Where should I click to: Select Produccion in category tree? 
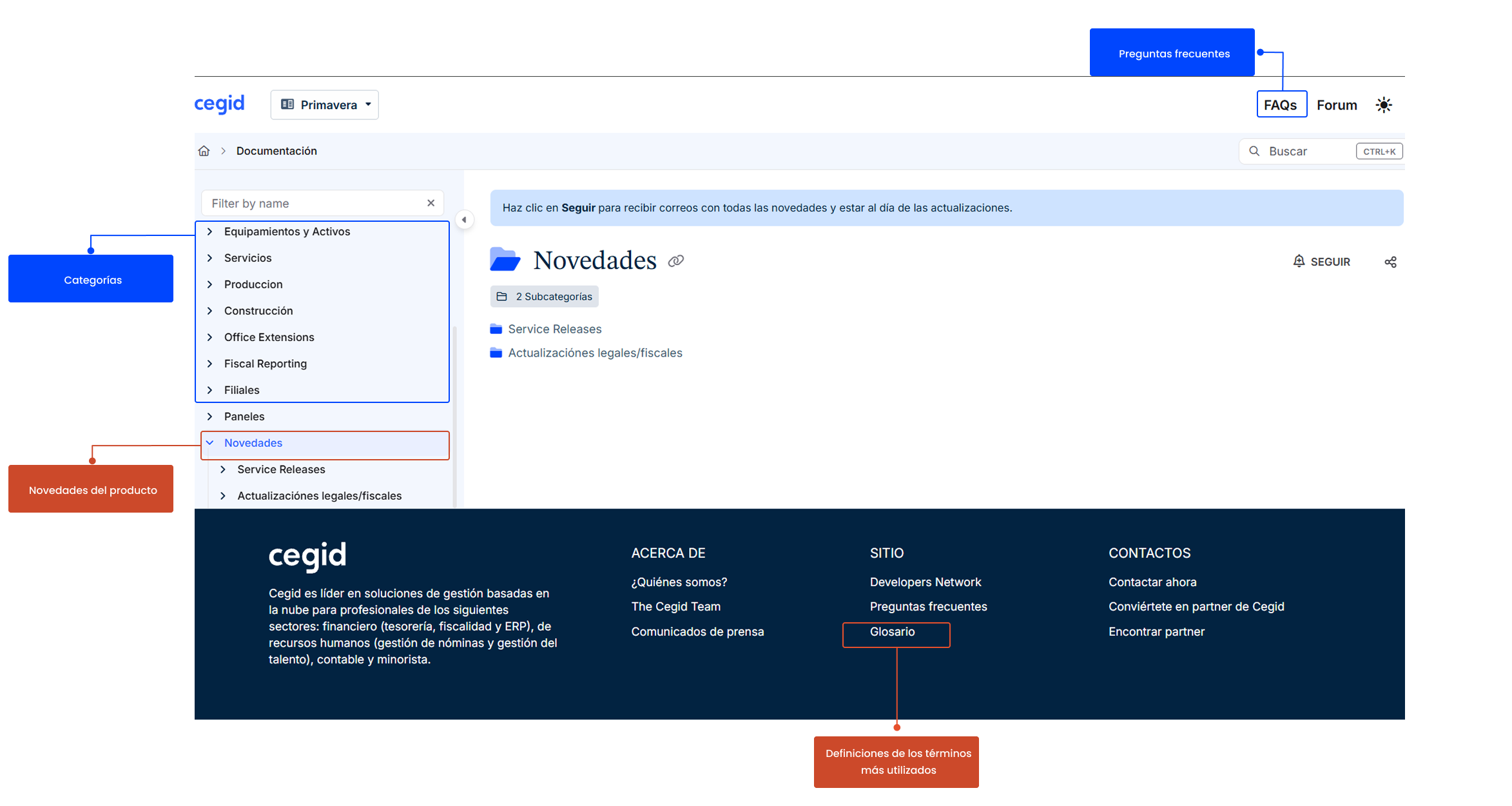tap(253, 284)
